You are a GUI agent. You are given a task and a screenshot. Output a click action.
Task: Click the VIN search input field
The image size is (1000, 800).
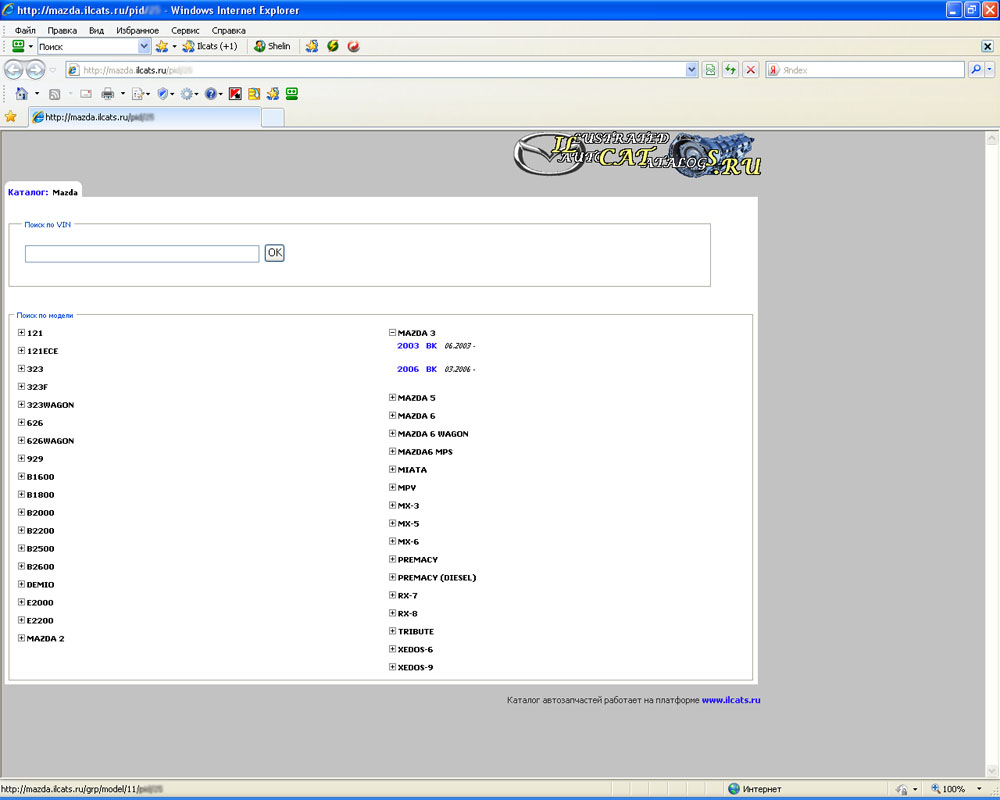pyautogui.click(x=142, y=254)
